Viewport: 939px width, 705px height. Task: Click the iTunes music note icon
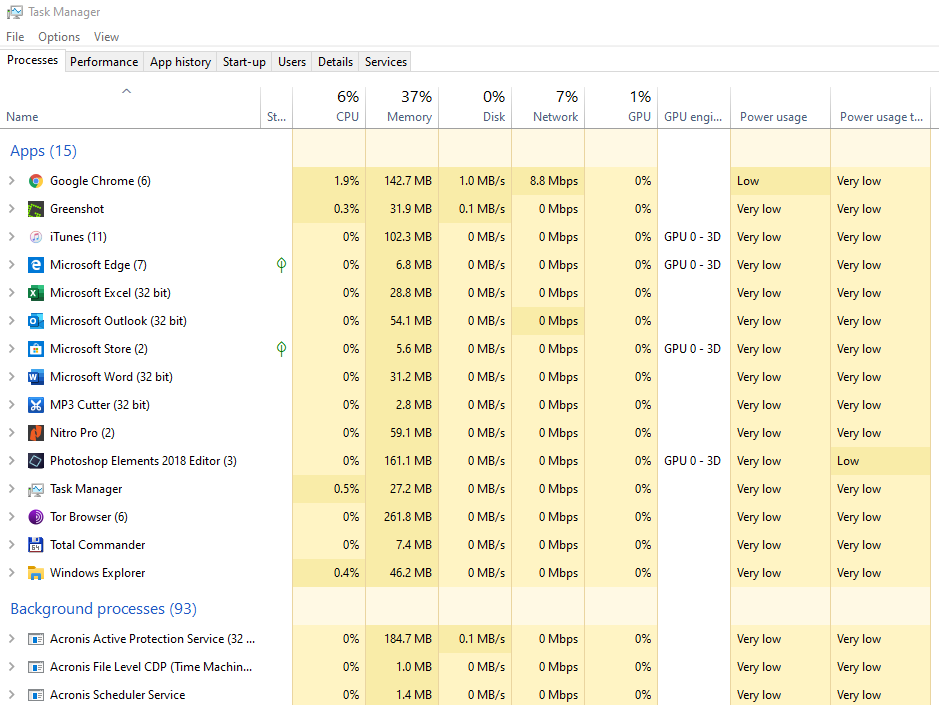36,237
